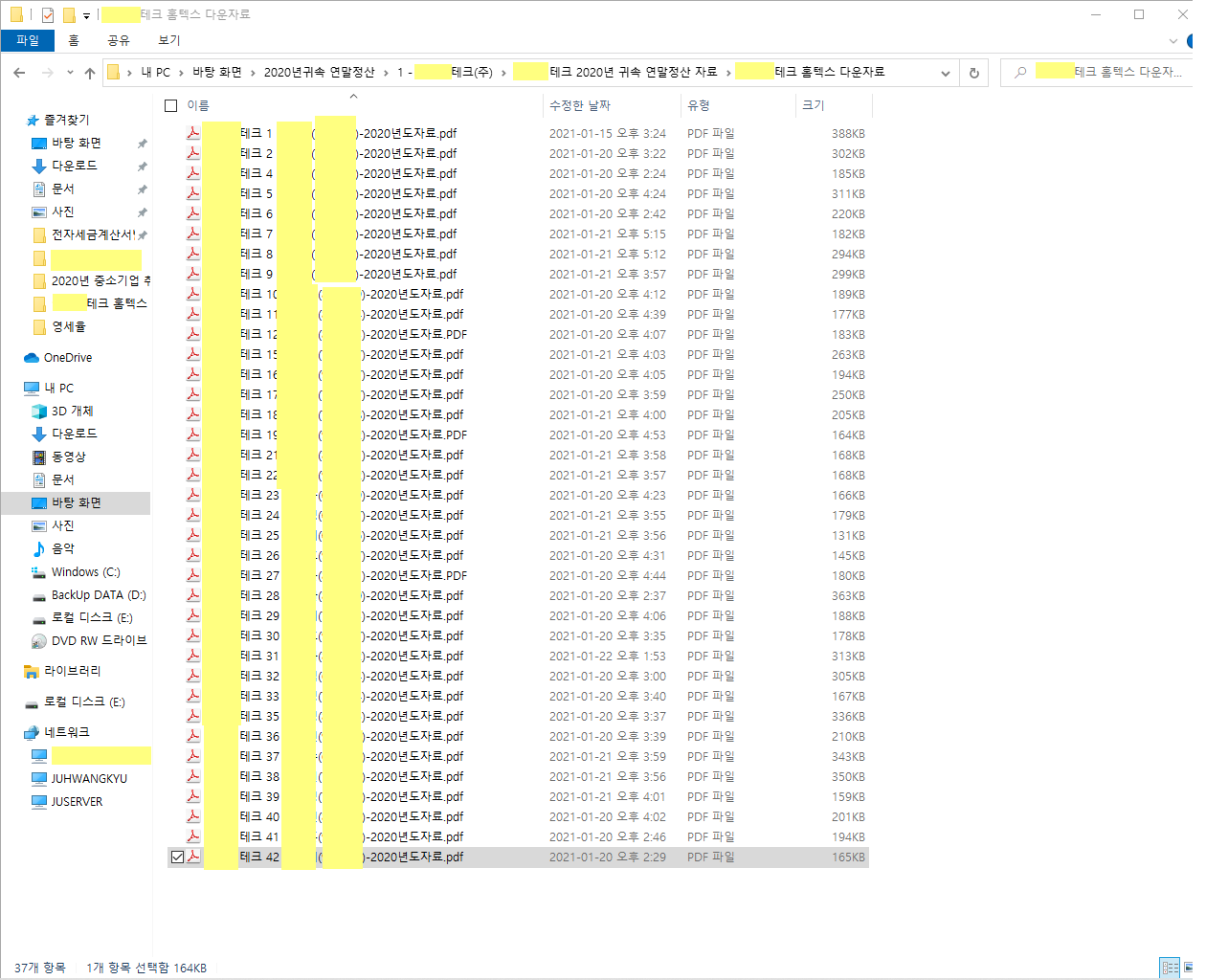Screen dimensions: 1206x980
Task: Open 다운로드 under 내 PC
Action: click(75, 434)
